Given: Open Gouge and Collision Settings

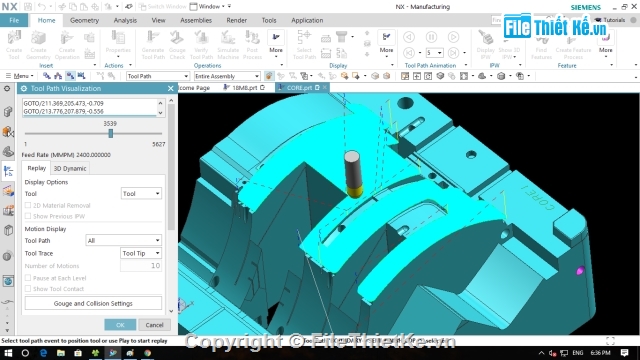Looking at the screenshot, I should pos(93,303).
